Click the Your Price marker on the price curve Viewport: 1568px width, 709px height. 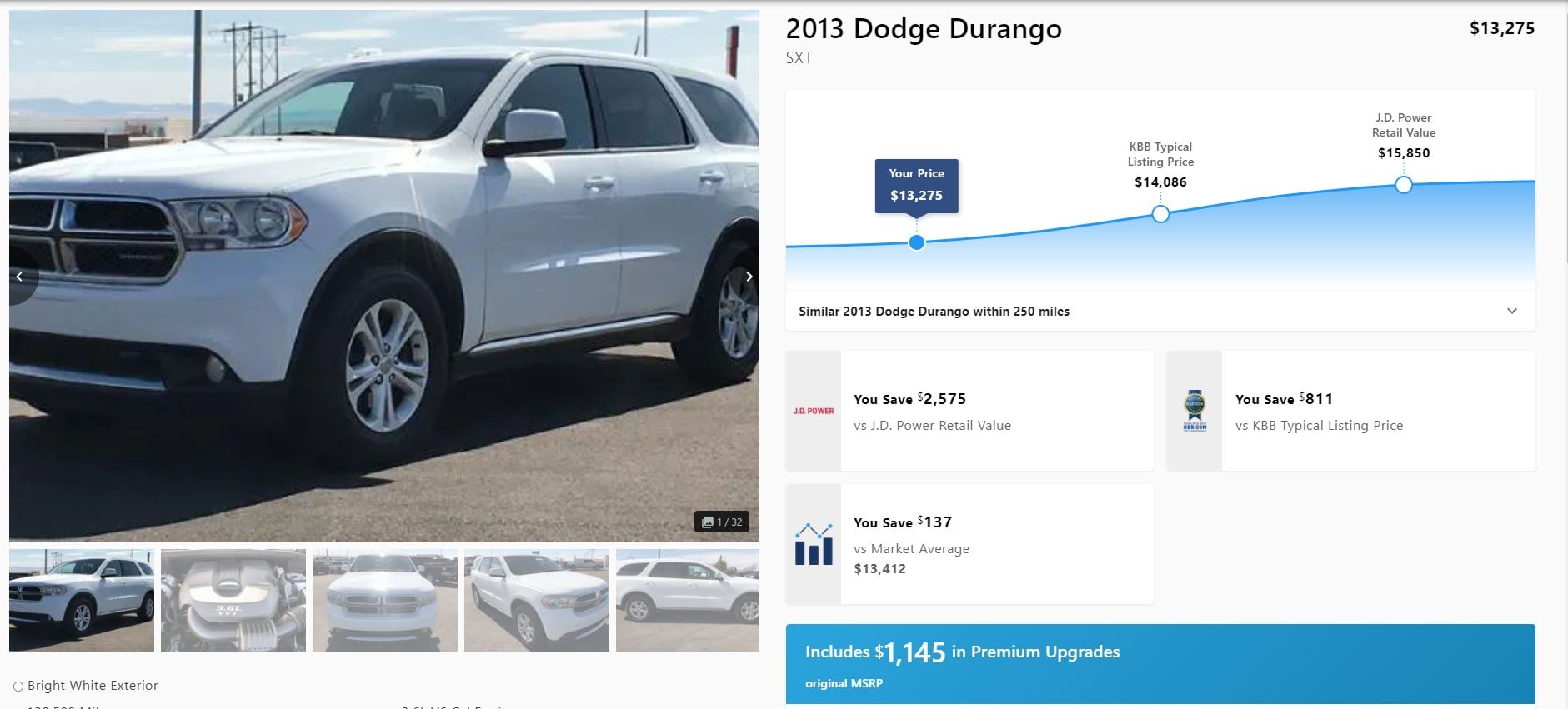[916, 242]
